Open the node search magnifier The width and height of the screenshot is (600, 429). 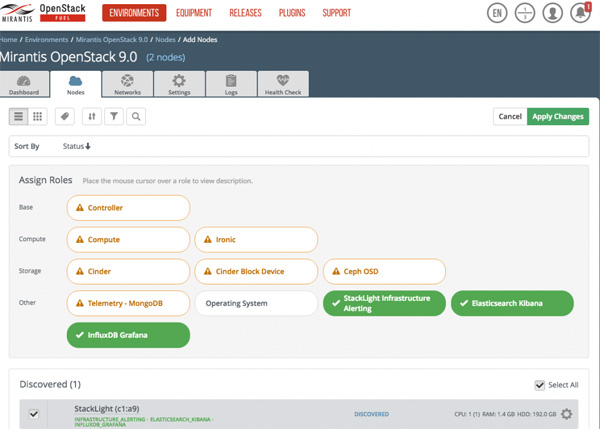[x=136, y=116]
